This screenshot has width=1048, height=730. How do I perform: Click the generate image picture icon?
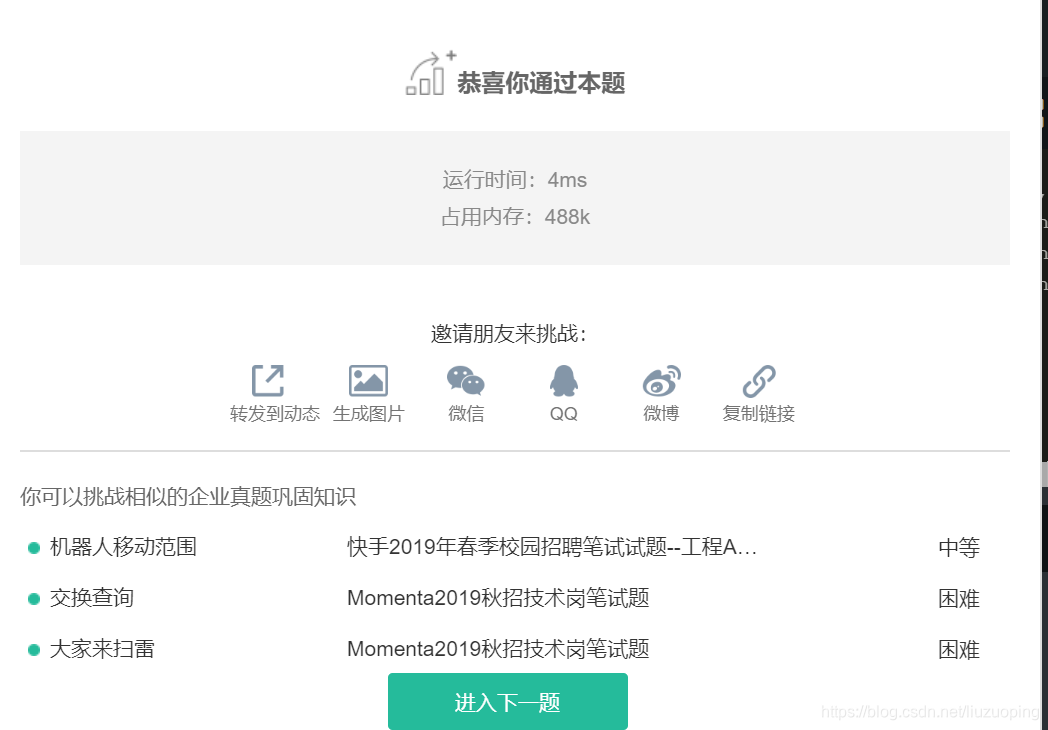(x=368, y=381)
